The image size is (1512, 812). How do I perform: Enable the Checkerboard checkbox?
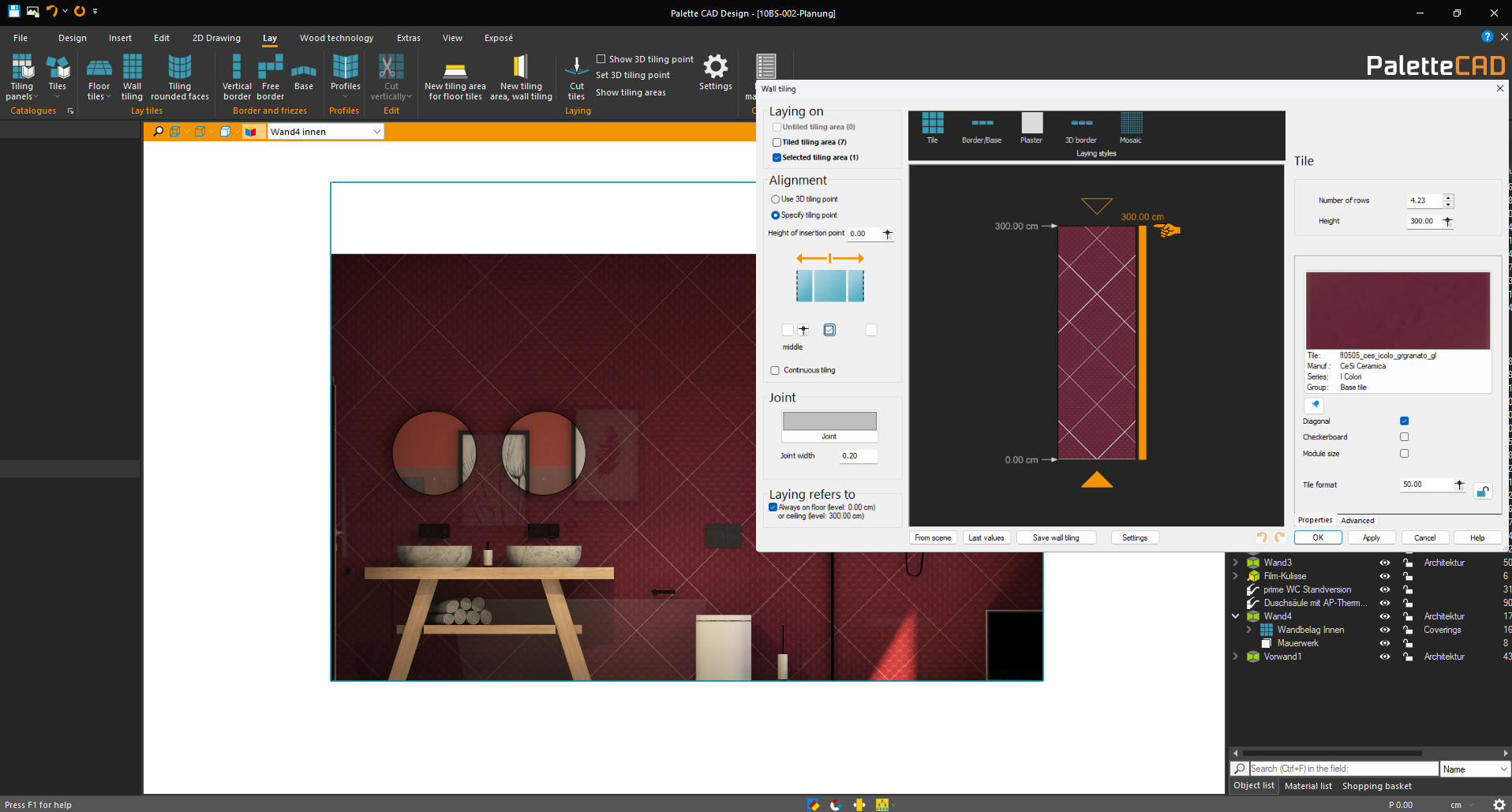[x=1404, y=437]
